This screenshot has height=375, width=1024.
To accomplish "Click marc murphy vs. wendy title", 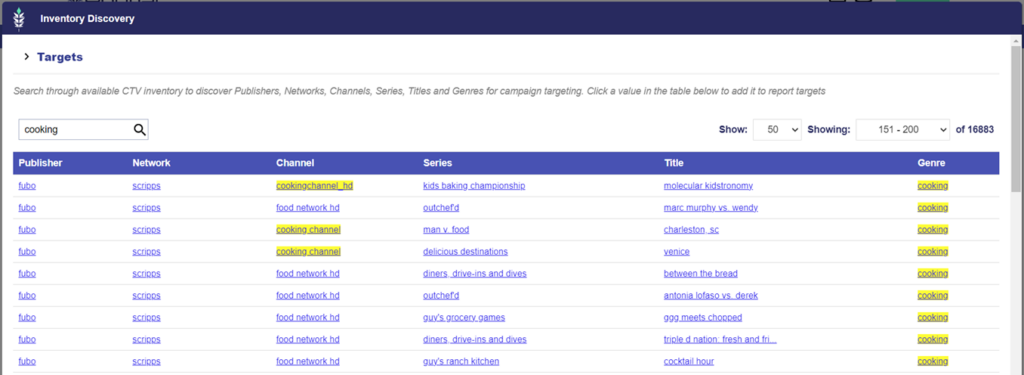I will [x=711, y=208].
